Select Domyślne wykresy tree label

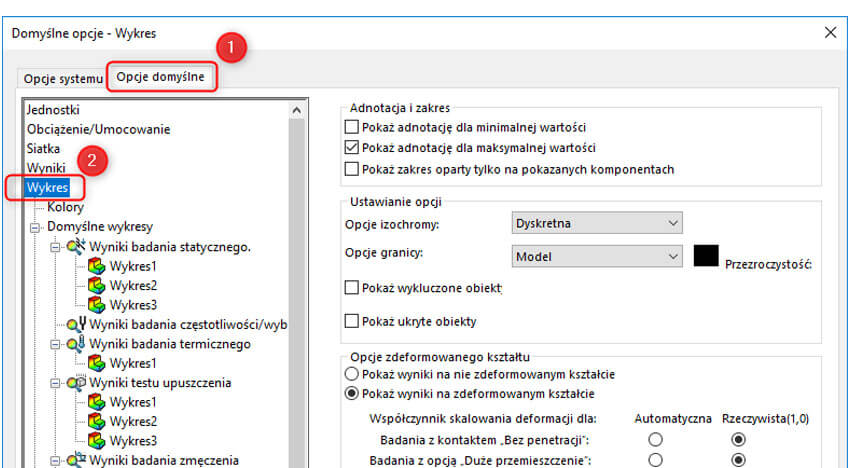[x=100, y=226]
